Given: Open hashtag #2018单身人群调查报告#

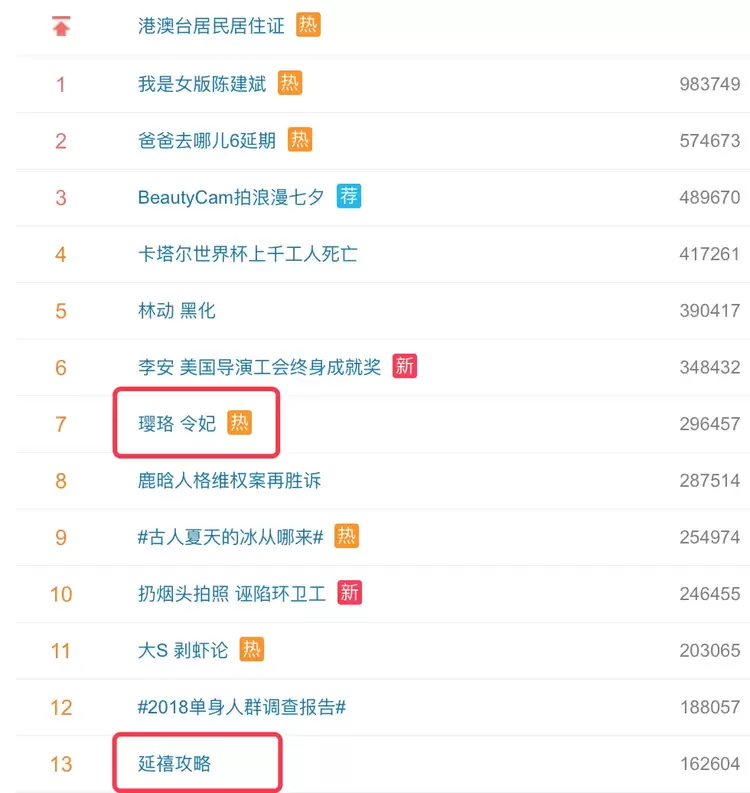Looking at the screenshot, I should point(242,707).
